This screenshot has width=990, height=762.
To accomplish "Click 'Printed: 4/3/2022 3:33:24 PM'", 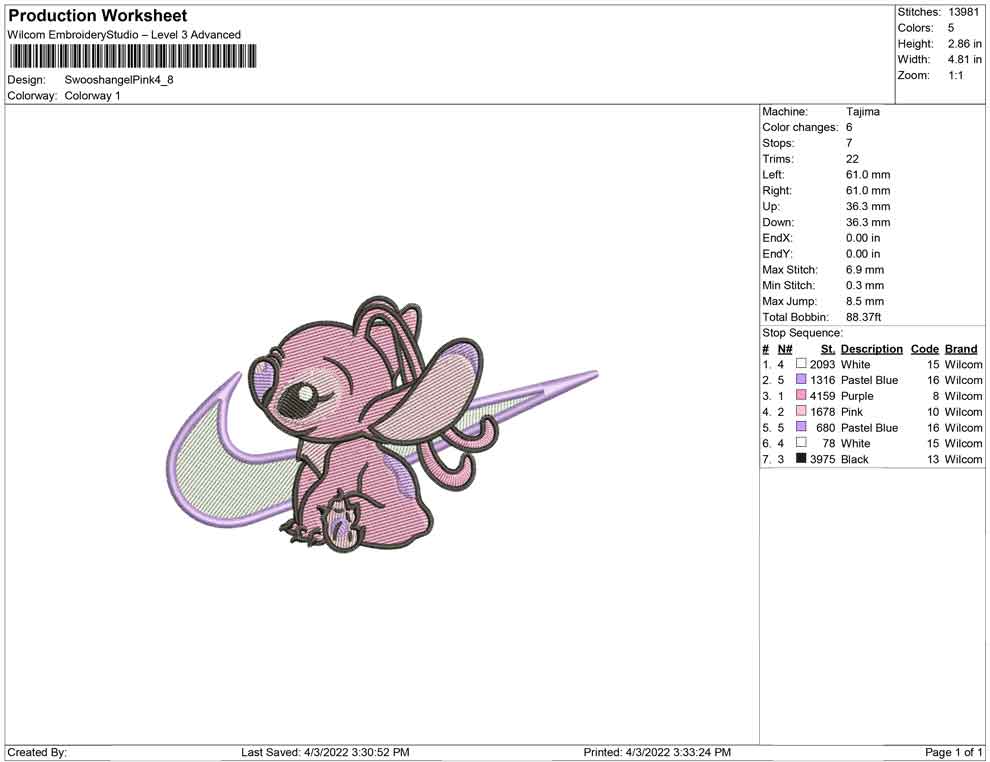I will point(657,752).
